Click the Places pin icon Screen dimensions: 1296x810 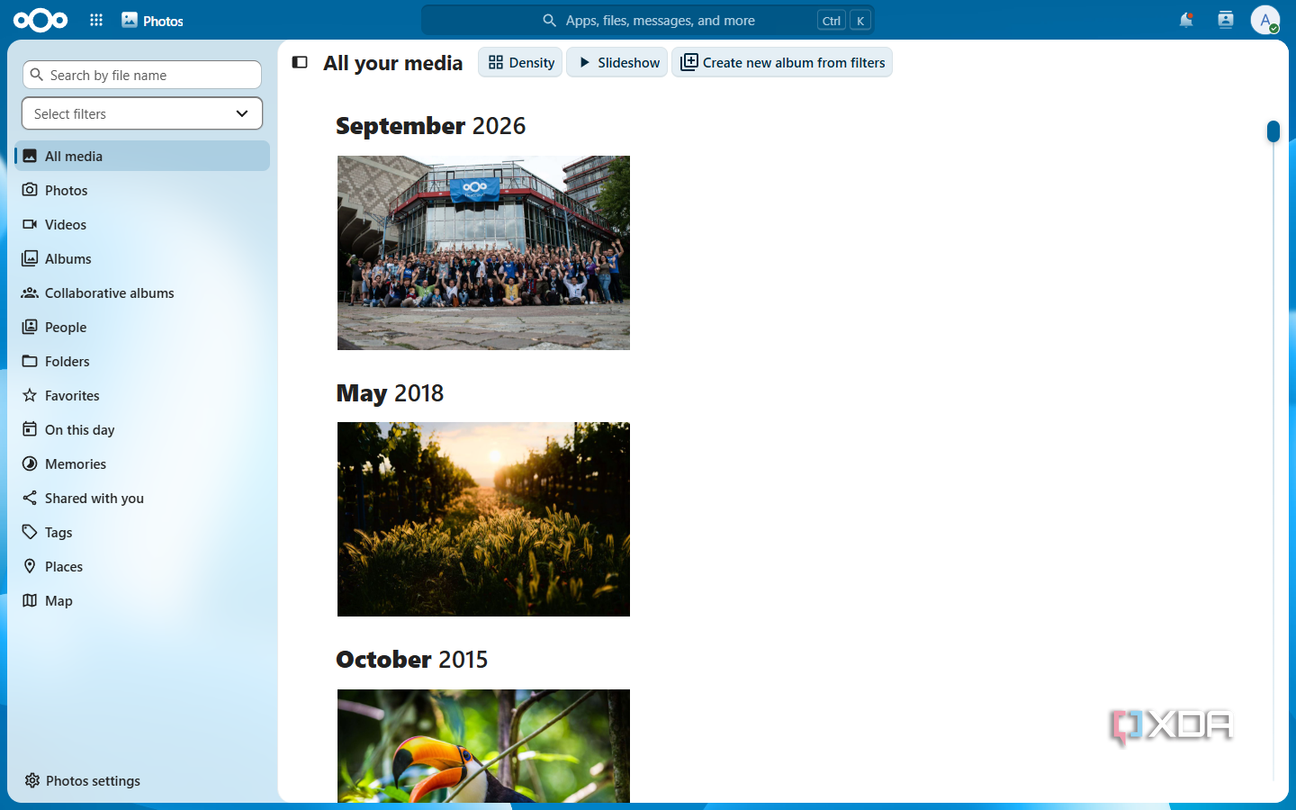click(30, 566)
